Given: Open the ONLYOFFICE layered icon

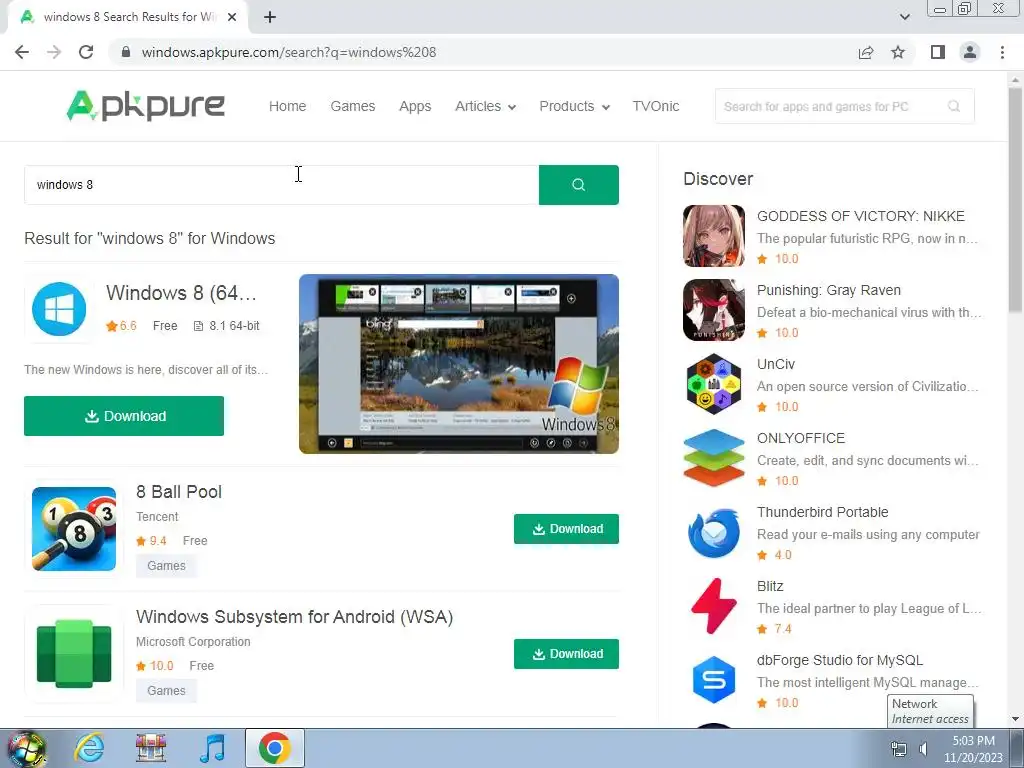Looking at the screenshot, I should click(714, 458).
